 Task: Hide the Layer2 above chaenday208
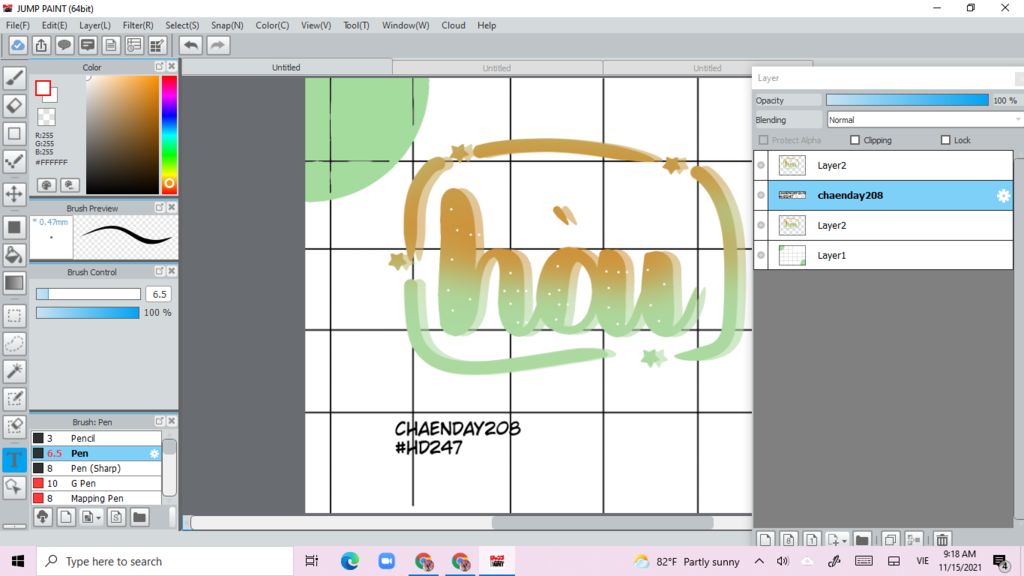coord(761,165)
